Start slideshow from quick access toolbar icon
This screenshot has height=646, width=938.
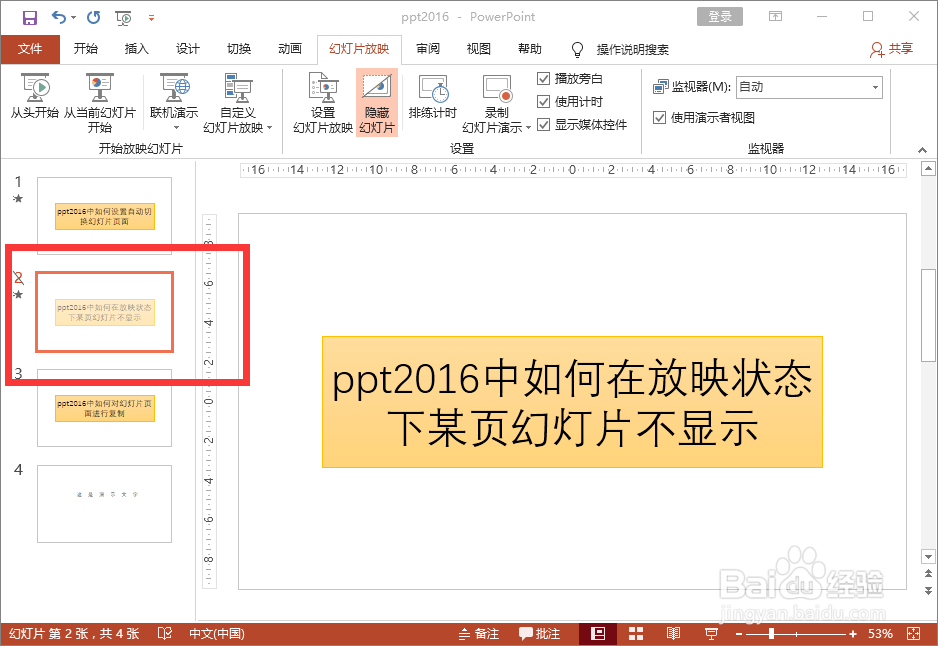click(124, 18)
